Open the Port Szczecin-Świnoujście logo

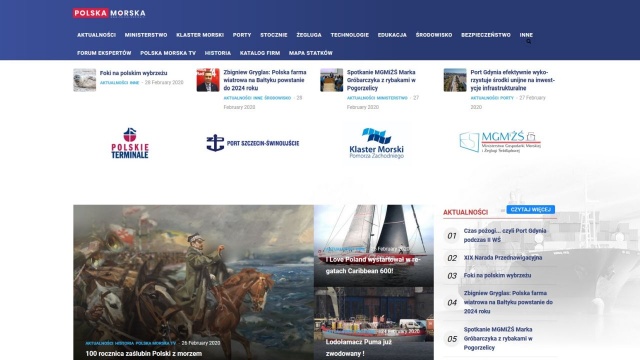coord(253,143)
